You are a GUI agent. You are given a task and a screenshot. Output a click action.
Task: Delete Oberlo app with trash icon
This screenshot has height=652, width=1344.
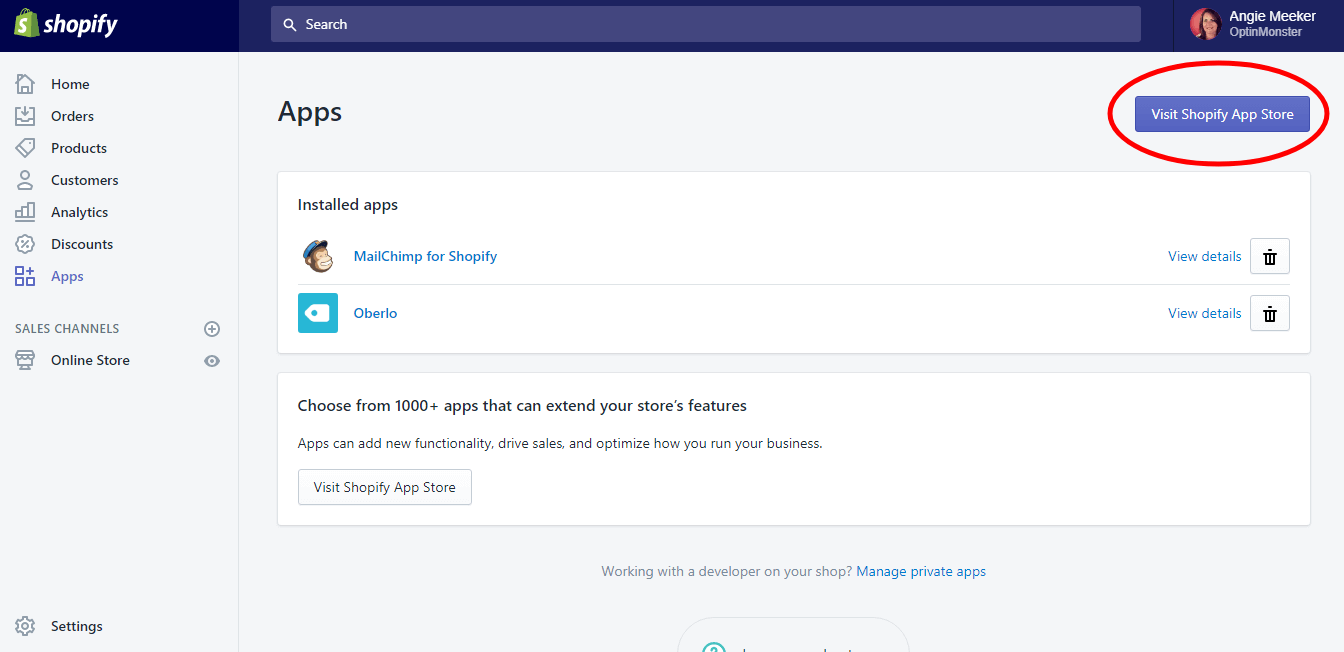[1270, 313]
